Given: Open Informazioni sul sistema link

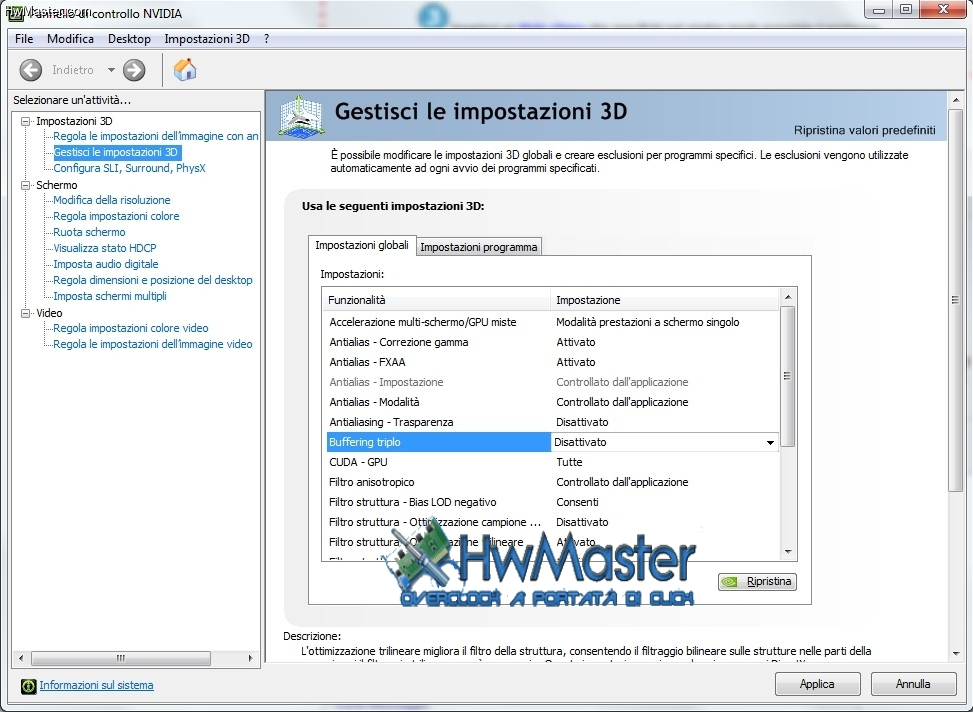Looking at the screenshot, I should (96, 685).
